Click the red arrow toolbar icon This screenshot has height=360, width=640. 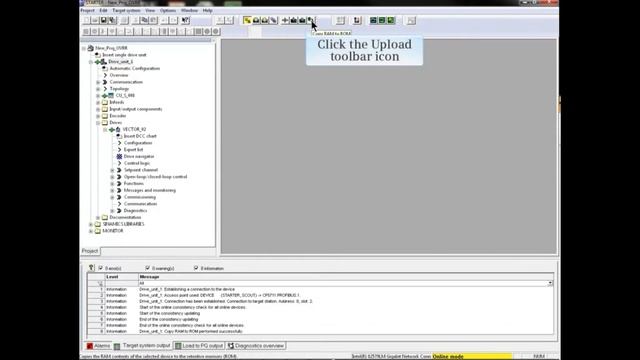tap(357, 20)
